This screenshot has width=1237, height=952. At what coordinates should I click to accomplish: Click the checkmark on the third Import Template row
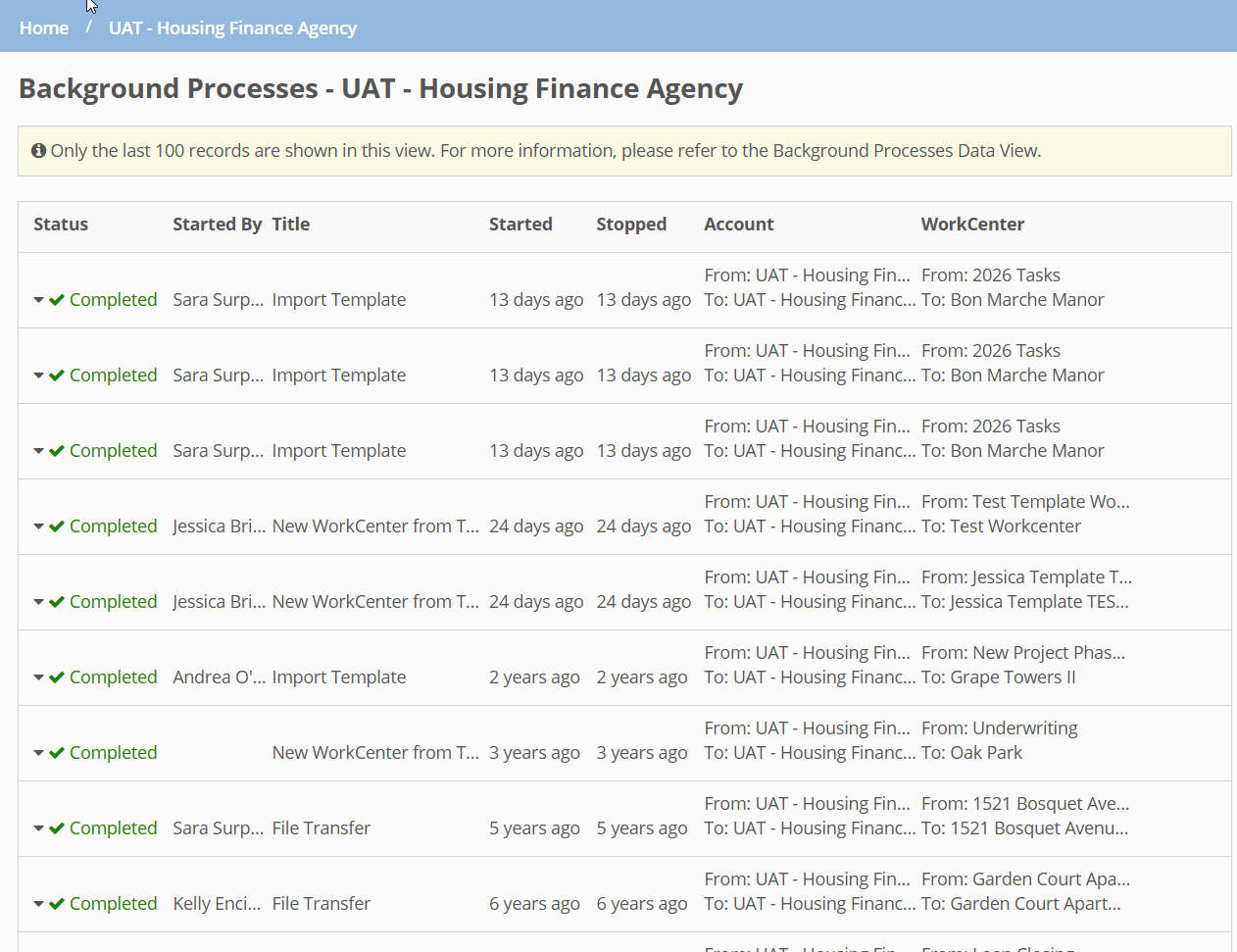(57, 451)
